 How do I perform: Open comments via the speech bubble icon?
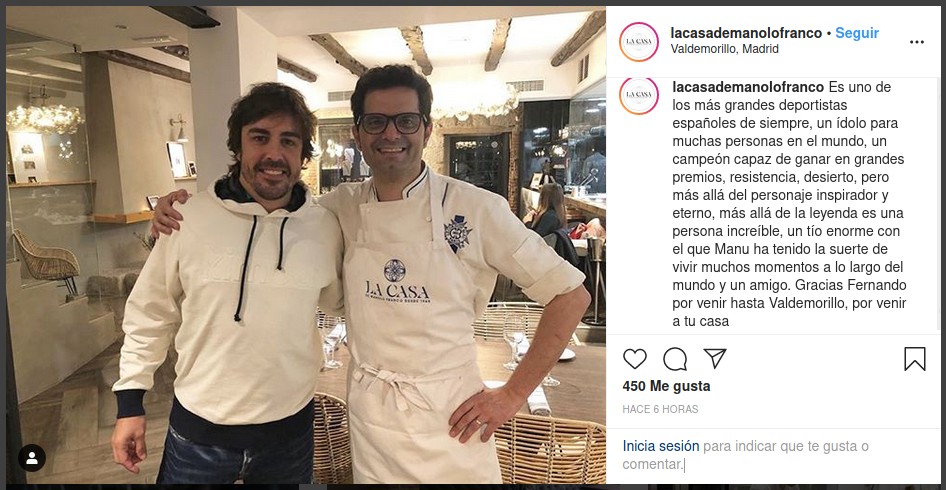[x=675, y=359]
